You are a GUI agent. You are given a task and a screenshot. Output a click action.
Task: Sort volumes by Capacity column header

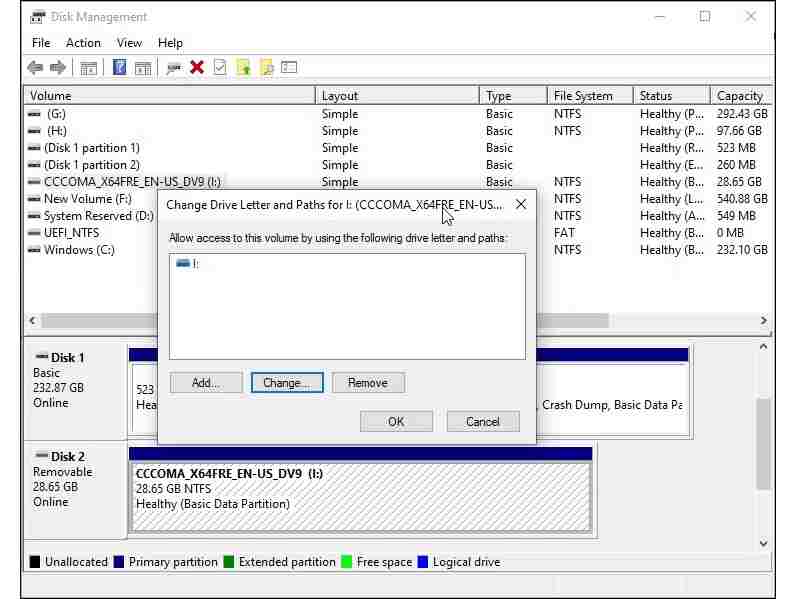[x=740, y=96]
